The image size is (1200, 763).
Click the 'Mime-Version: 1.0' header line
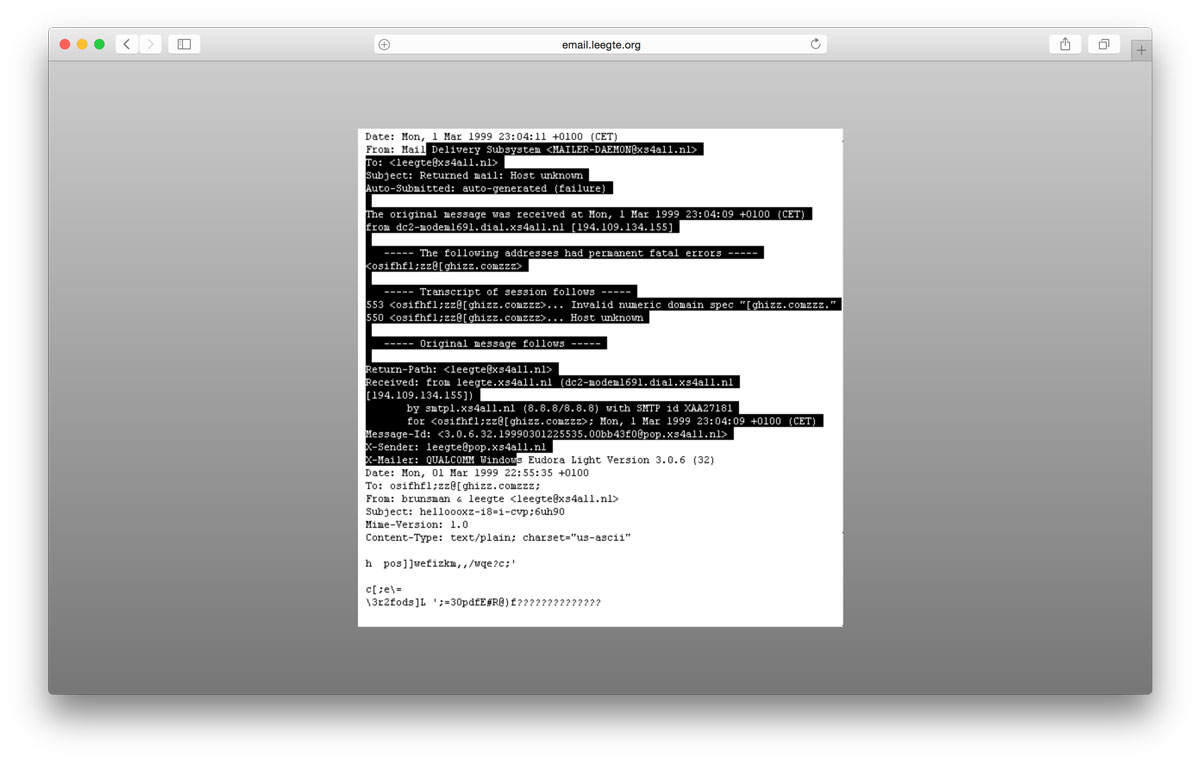point(417,524)
